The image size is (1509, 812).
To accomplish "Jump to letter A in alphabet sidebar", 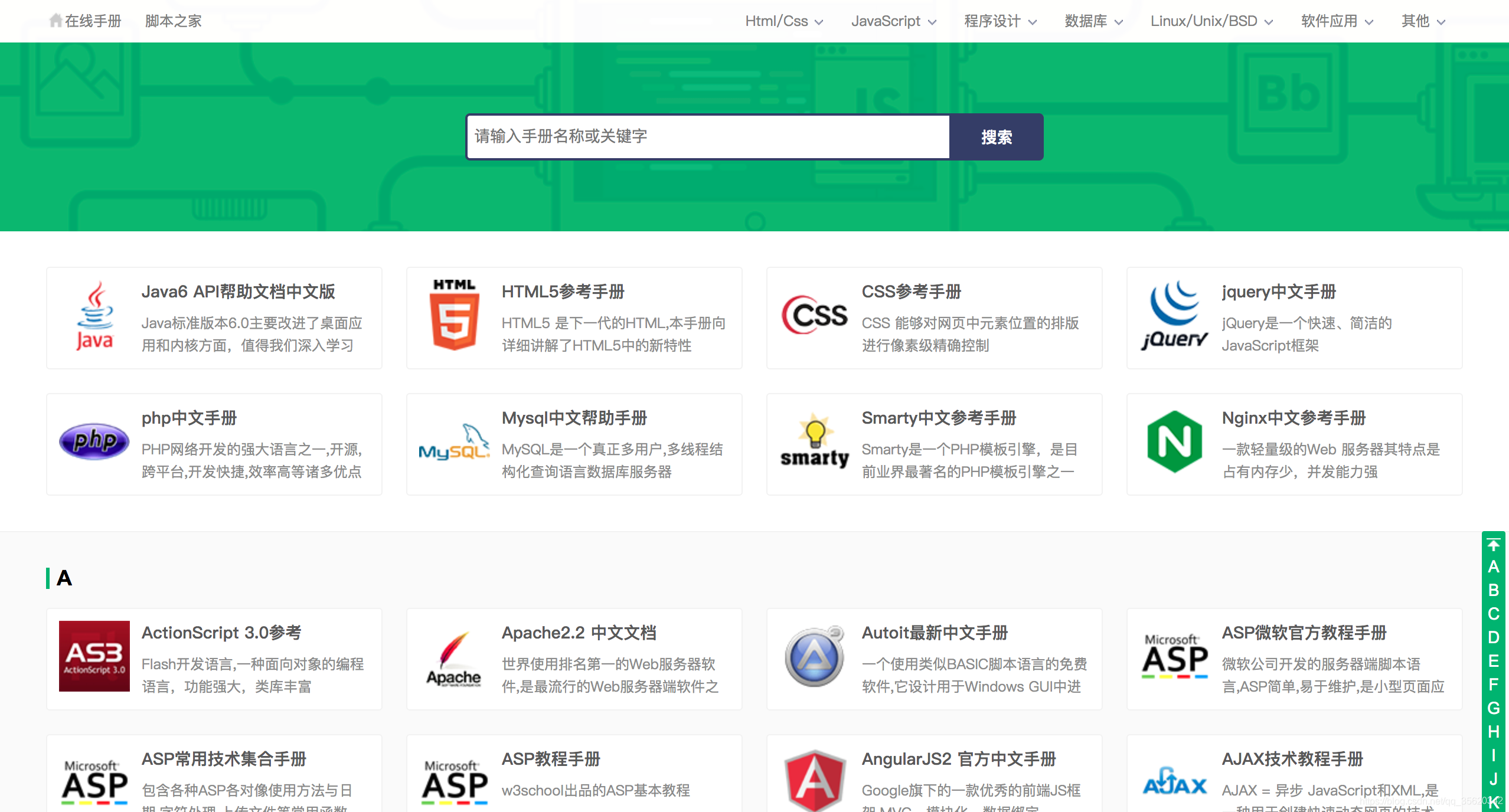I will pyautogui.click(x=1494, y=567).
